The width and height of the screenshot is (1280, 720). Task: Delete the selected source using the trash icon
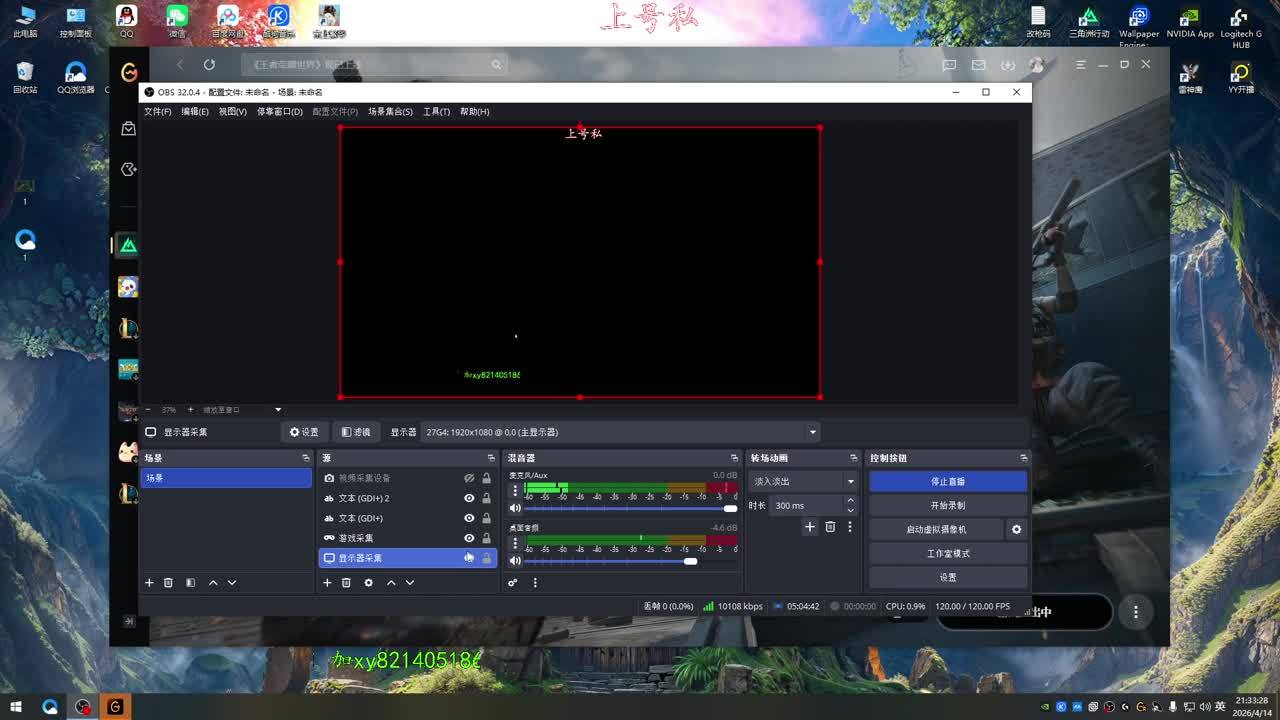(346, 583)
